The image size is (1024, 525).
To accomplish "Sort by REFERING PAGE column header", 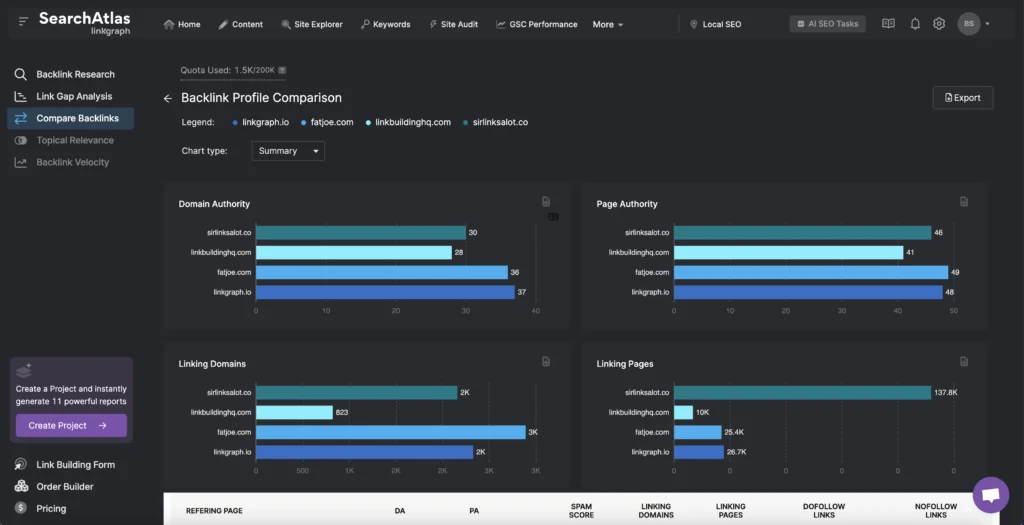I will click(x=214, y=511).
